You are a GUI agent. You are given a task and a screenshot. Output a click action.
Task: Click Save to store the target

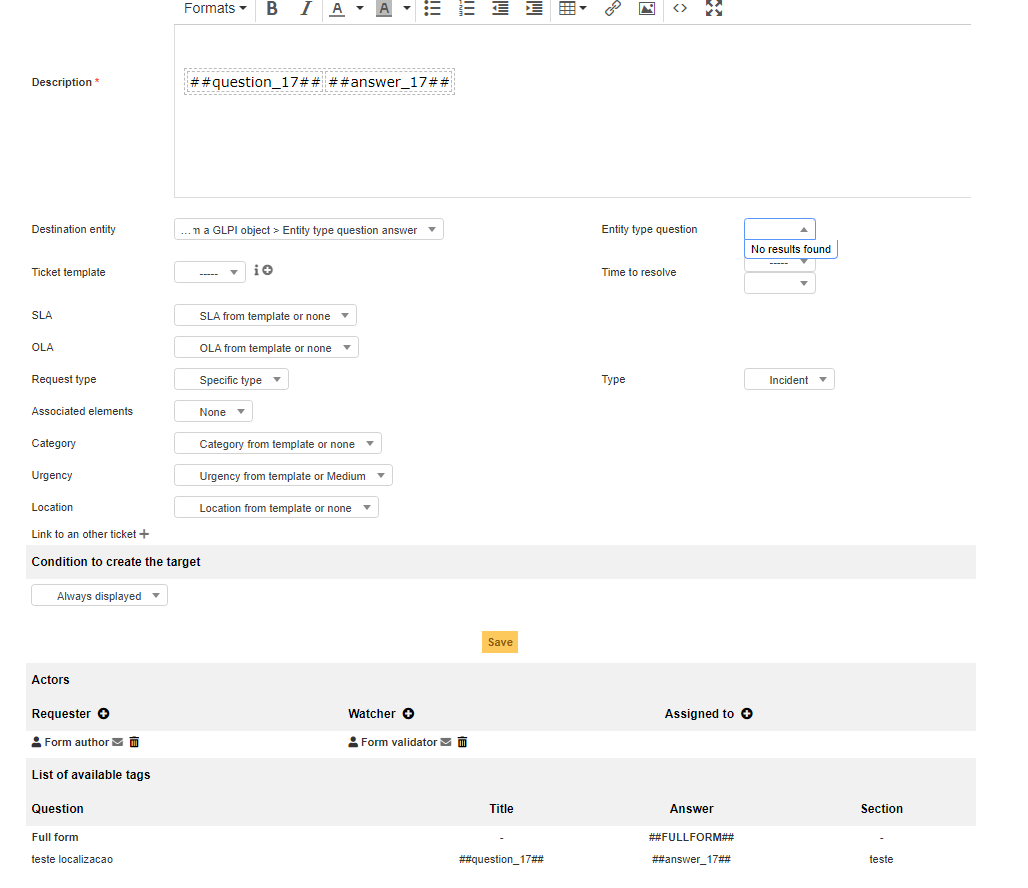point(499,642)
